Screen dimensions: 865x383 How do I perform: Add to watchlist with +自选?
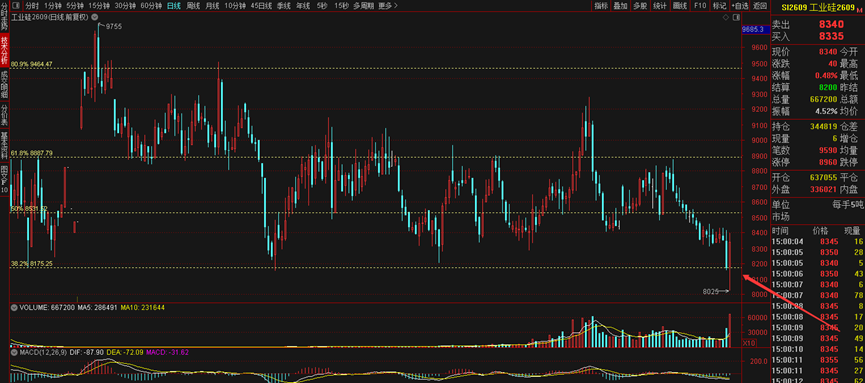pos(739,6)
